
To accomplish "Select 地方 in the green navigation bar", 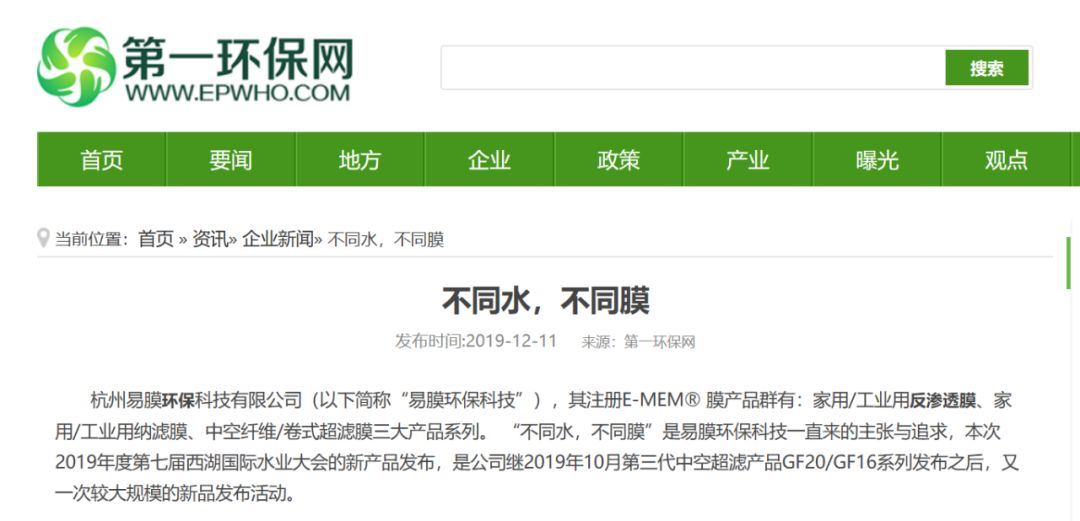I will (x=359, y=160).
